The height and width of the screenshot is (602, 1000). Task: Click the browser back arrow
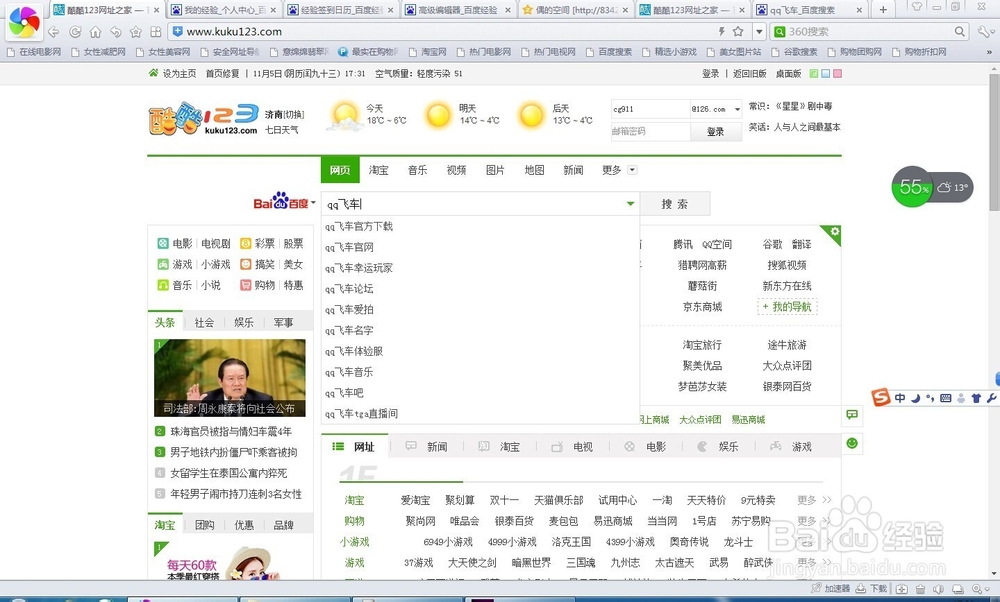point(54,32)
